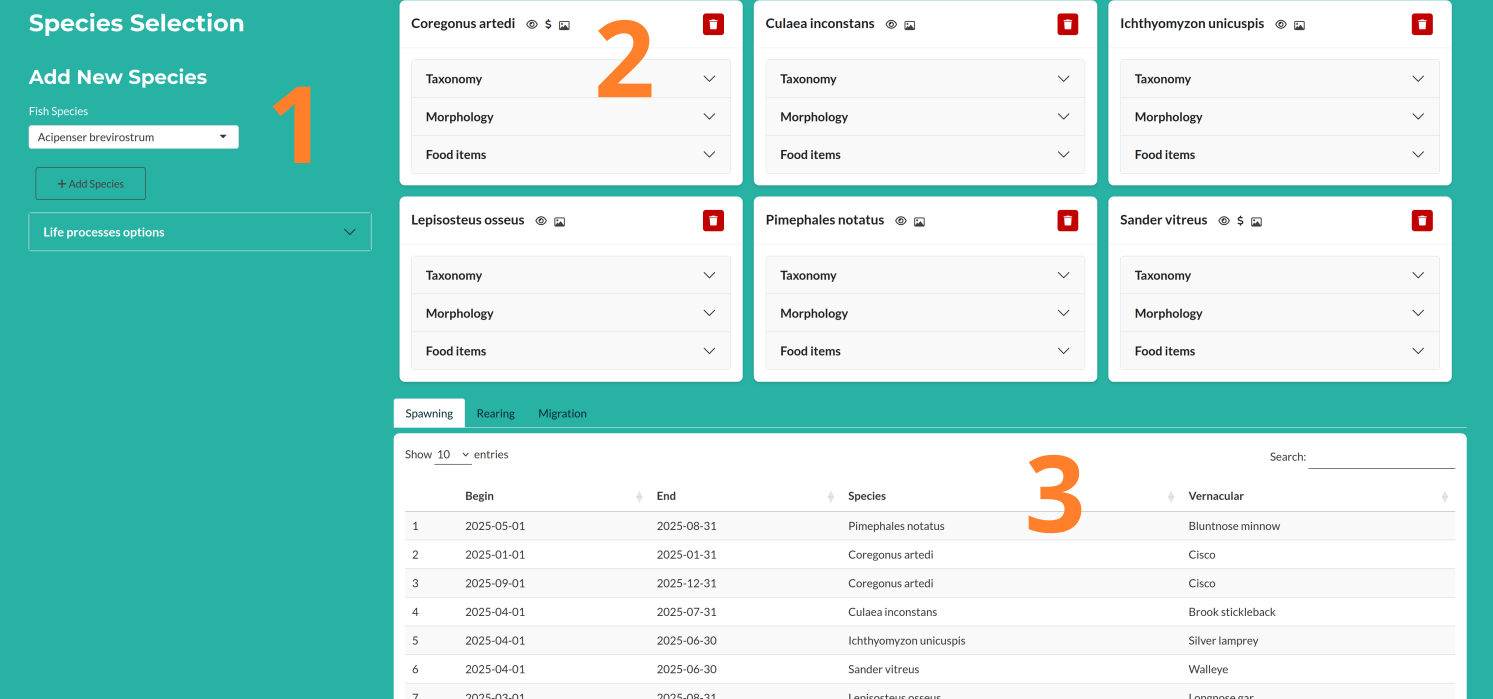Click dollar icon beside Sander vitreus
The image size is (1493, 699).
click(x=1240, y=221)
